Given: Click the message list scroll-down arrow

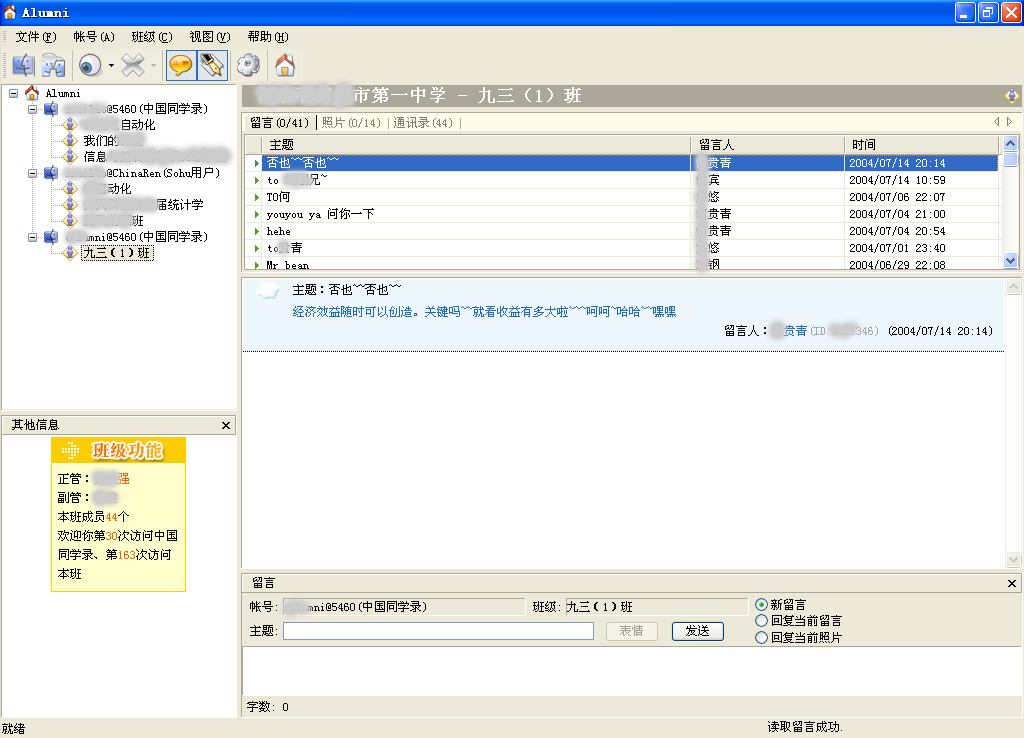Looking at the screenshot, I should [1010, 261].
